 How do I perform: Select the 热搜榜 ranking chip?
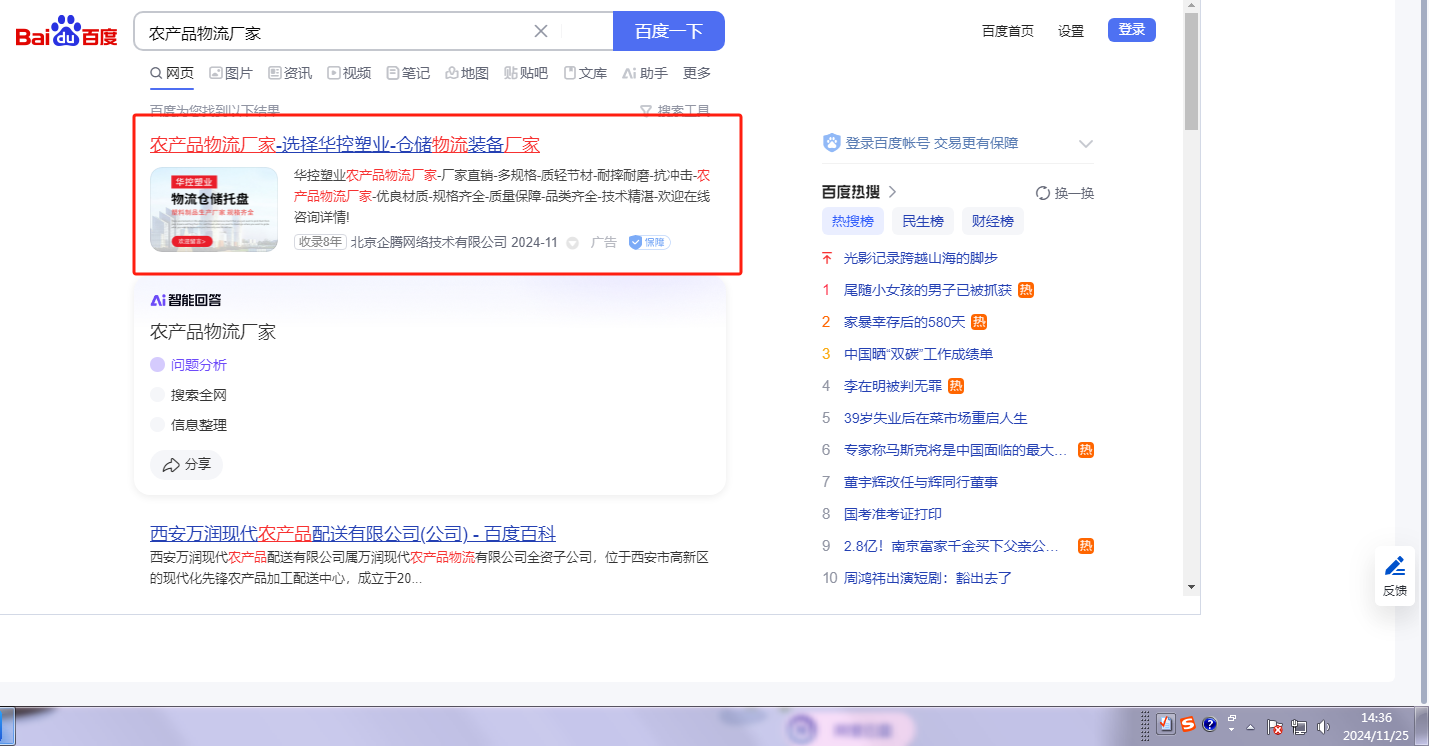[852, 221]
